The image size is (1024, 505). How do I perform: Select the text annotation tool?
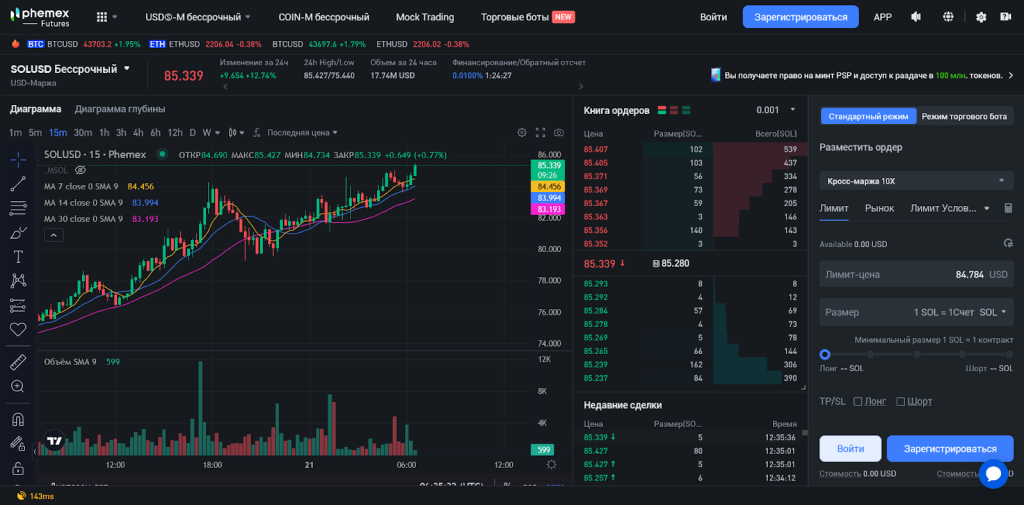[18, 256]
